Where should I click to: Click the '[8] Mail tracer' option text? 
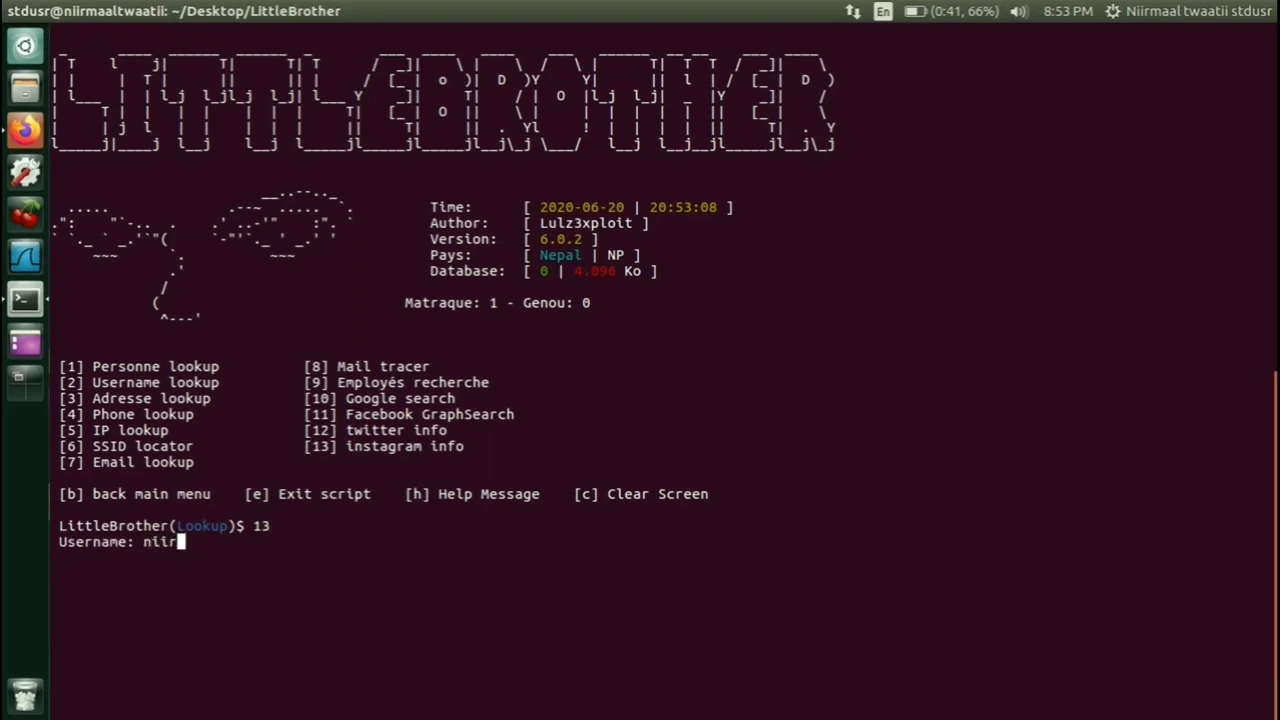click(367, 367)
